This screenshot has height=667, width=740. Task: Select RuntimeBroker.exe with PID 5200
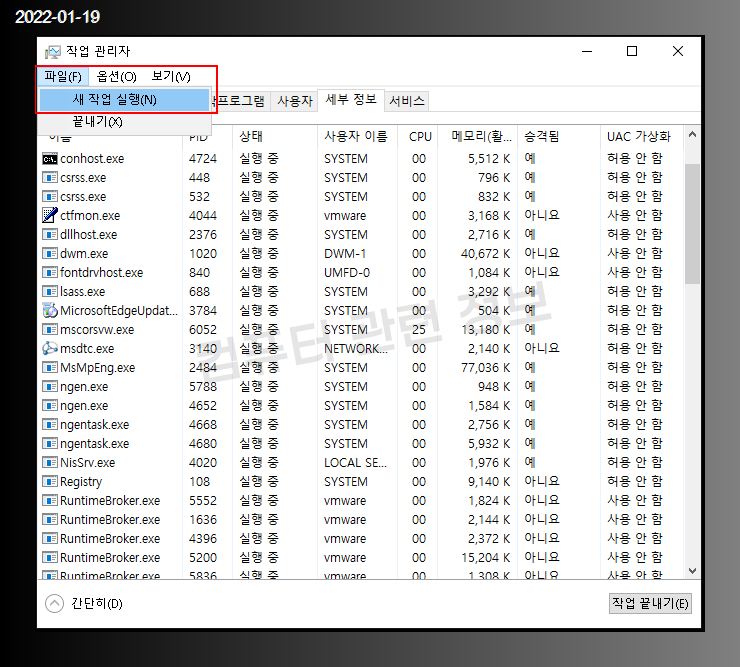[362, 557]
